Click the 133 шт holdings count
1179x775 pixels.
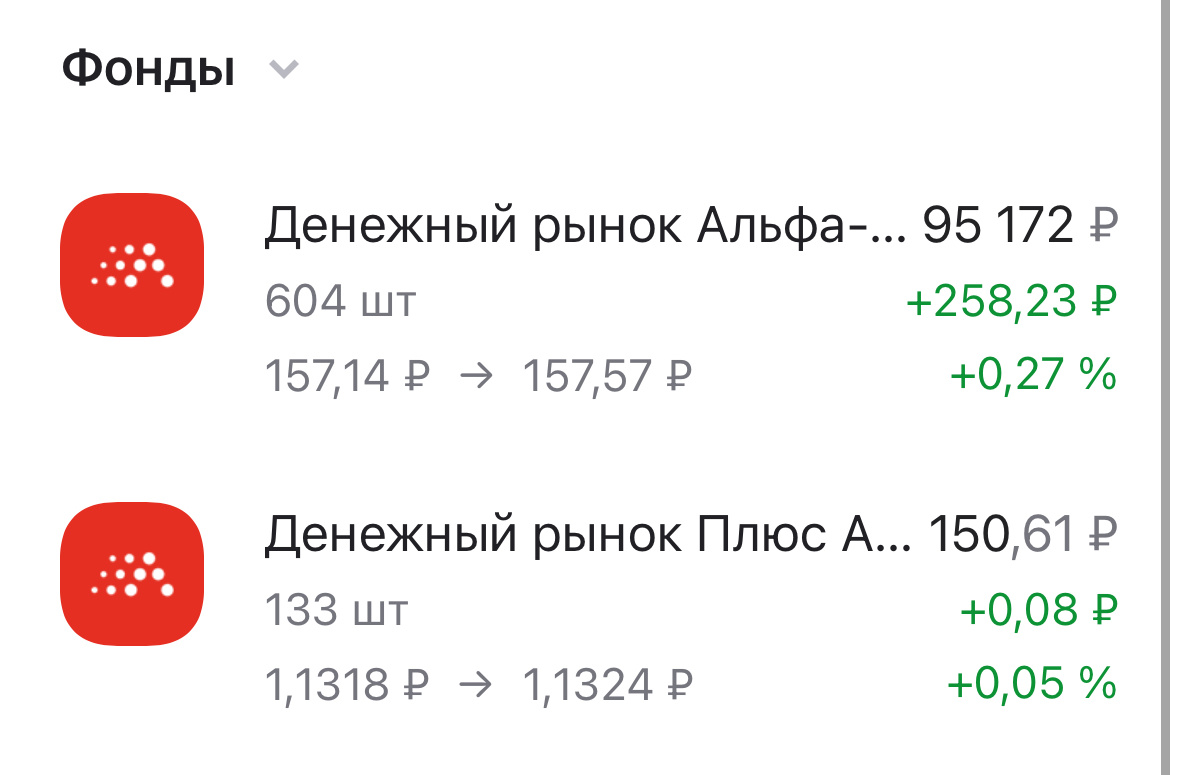pyautogui.click(x=335, y=610)
